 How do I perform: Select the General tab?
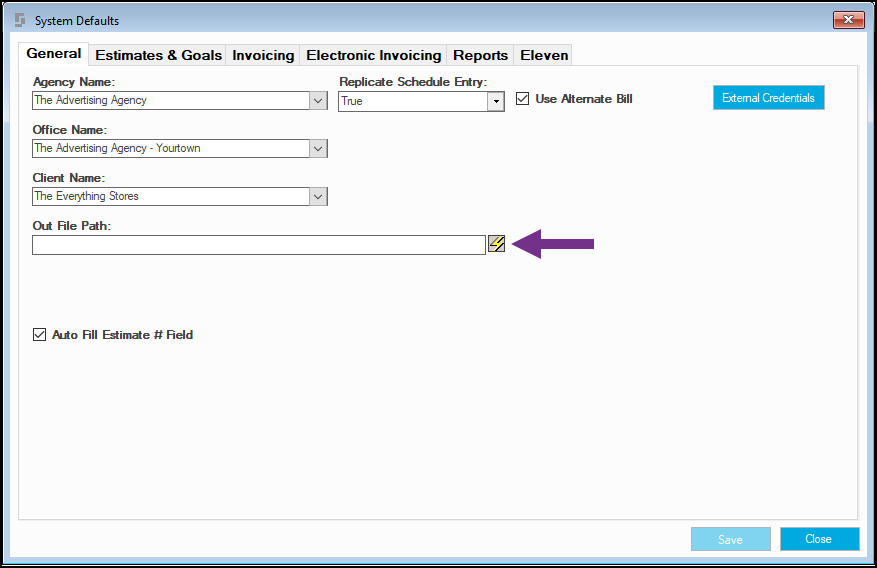(x=54, y=54)
